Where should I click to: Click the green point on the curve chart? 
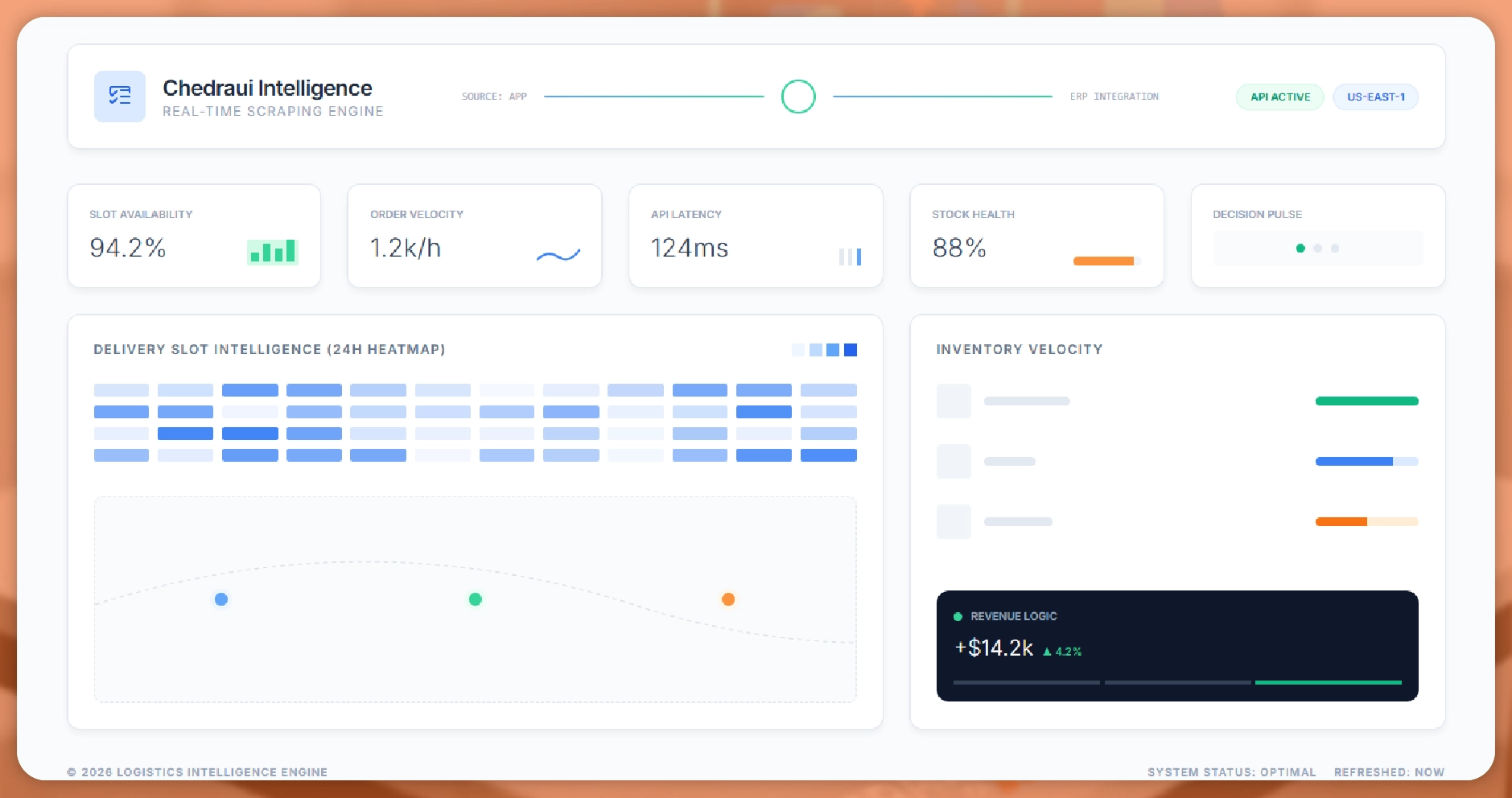tap(476, 599)
